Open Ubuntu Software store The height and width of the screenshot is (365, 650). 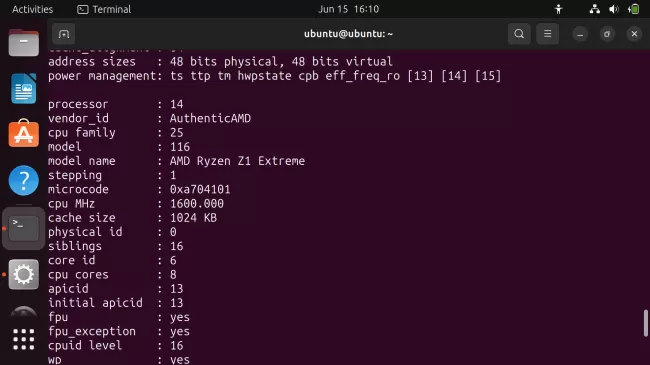click(x=24, y=134)
